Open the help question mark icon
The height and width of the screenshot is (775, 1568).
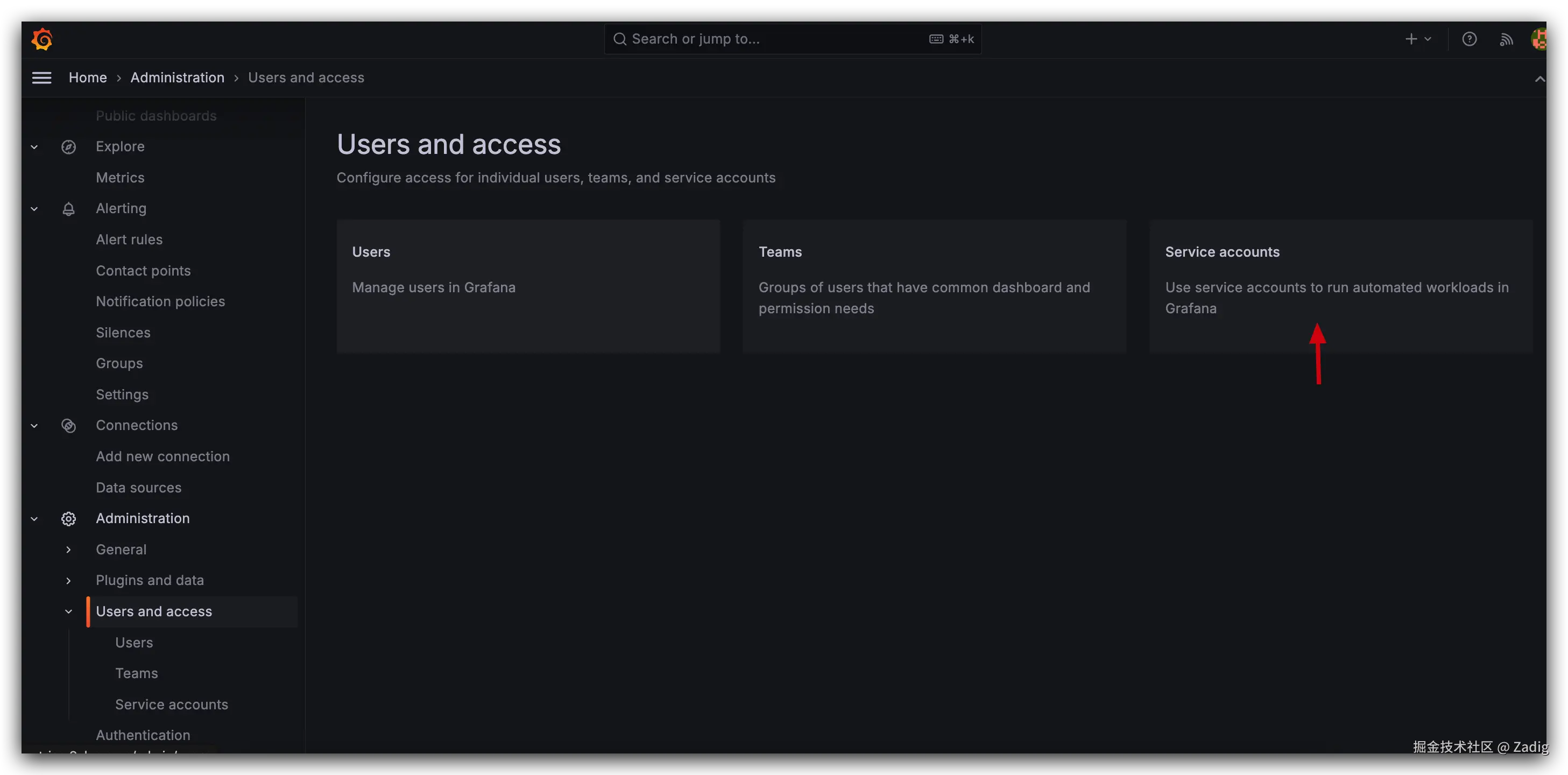(x=1469, y=39)
